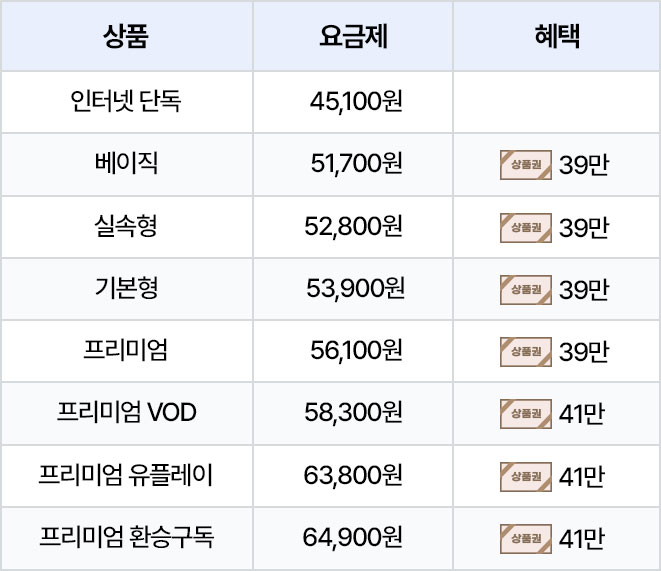The width and height of the screenshot is (661, 571).
Task: Click the 39만 benefit text in 프리미엄 row
Action: [x=584, y=352]
